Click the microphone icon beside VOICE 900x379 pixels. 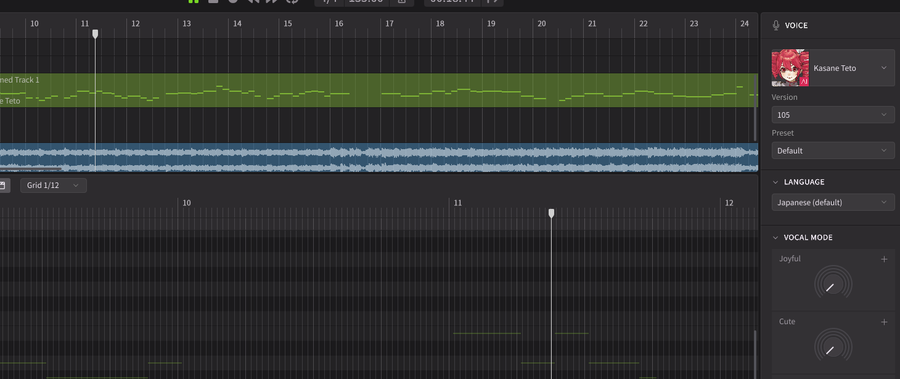[x=776, y=25]
